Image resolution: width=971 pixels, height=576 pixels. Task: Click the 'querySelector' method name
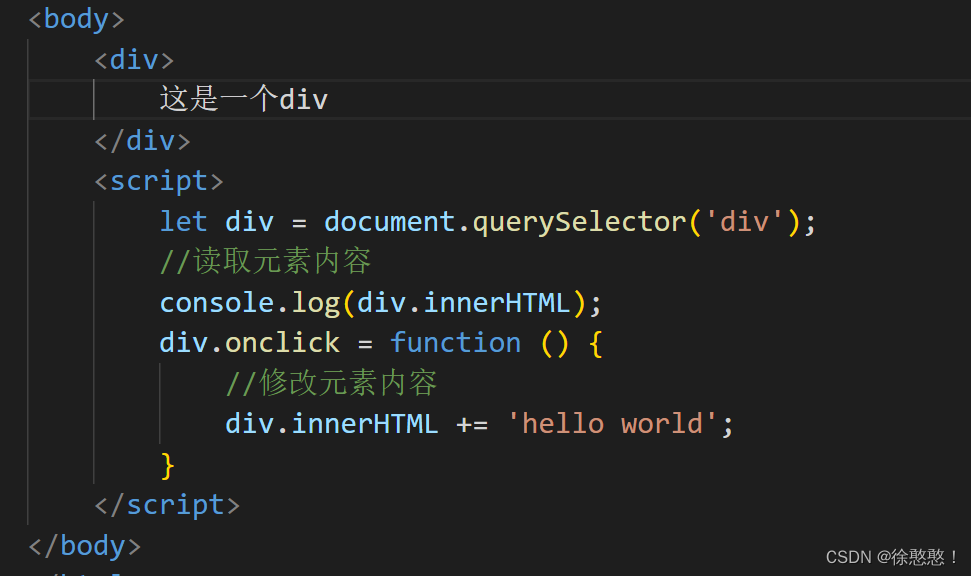[x=580, y=222]
